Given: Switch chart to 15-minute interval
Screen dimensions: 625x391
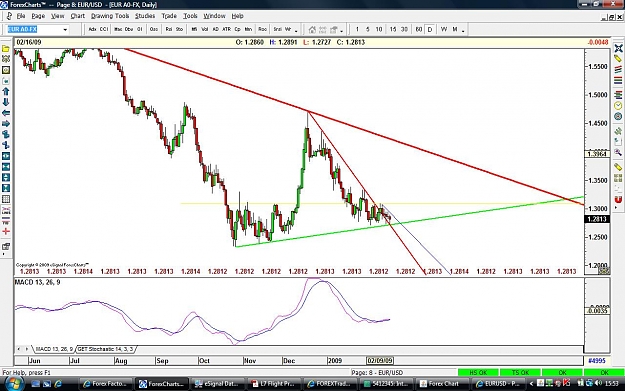Looking at the screenshot, I should tap(393, 29).
